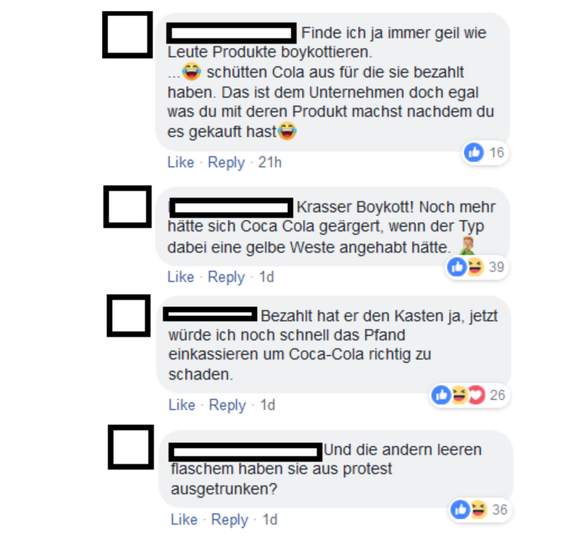This screenshot has width=582, height=555.
Task: Click the haha reaction icon beside 36
Action: pyautogui.click(x=479, y=510)
